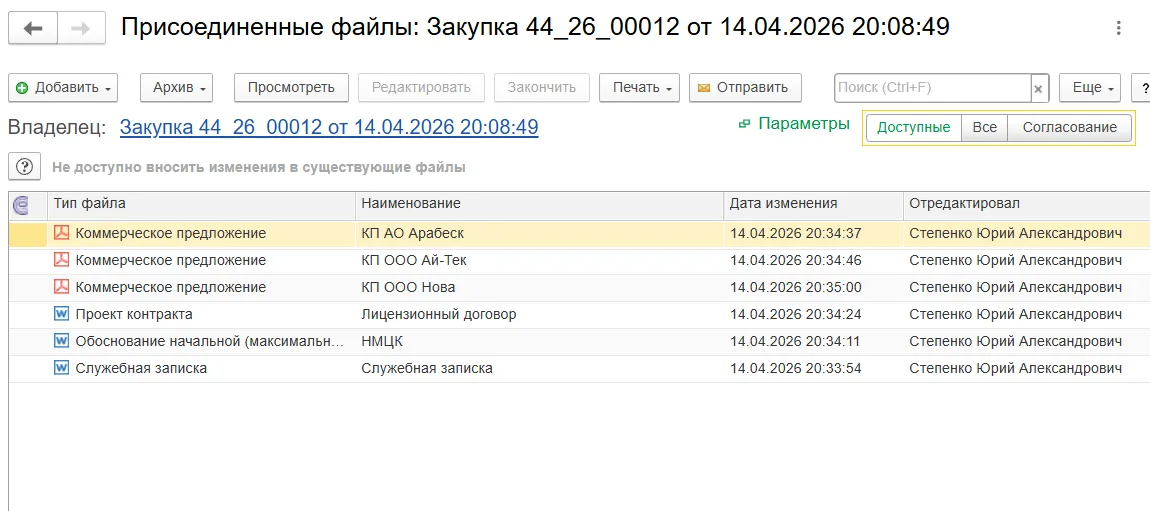The image size is (1150, 511).
Task: Click the date 14.04.2026 20:33:54
Action: [796, 370]
